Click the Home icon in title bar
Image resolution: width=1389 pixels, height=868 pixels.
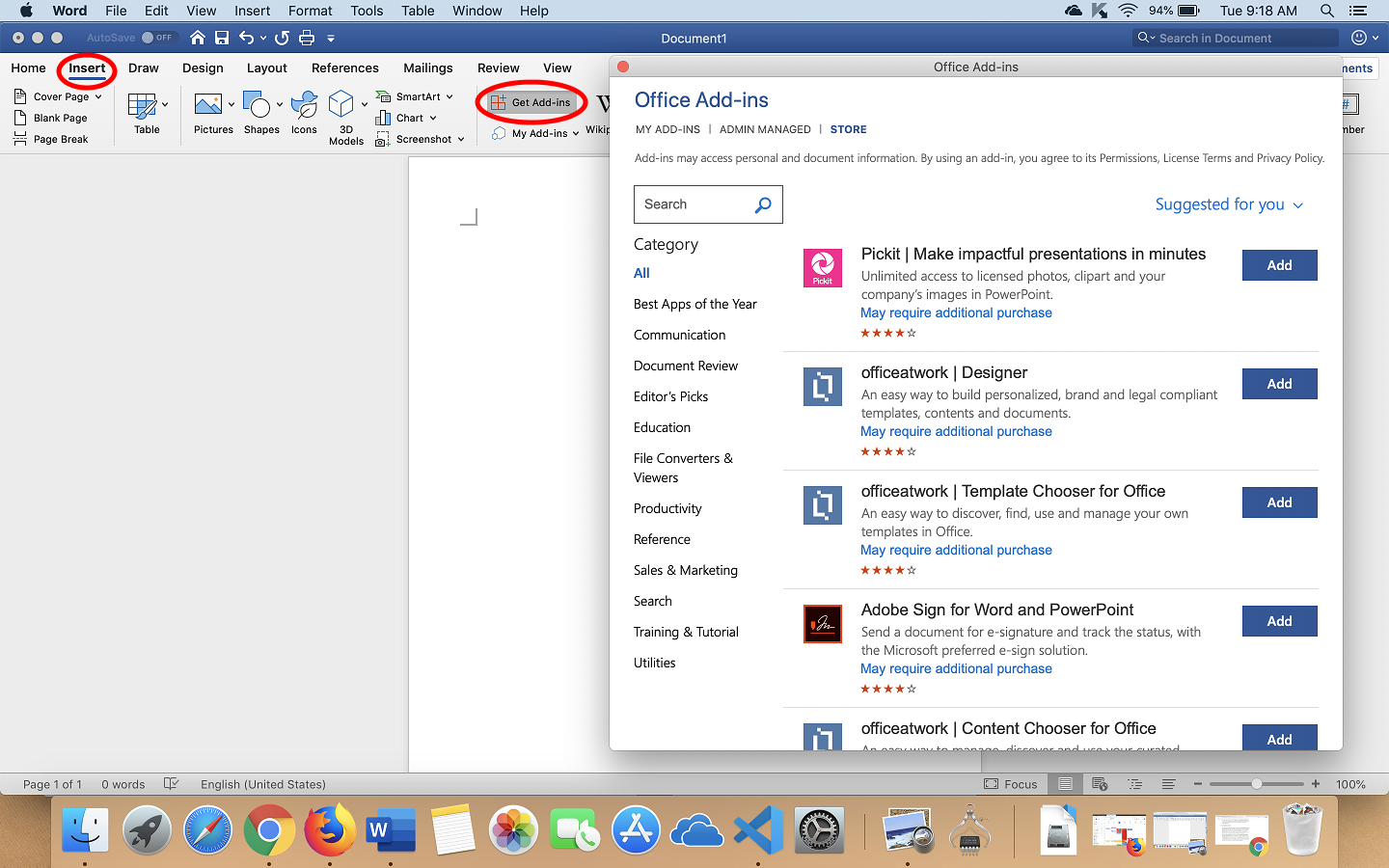click(198, 38)
